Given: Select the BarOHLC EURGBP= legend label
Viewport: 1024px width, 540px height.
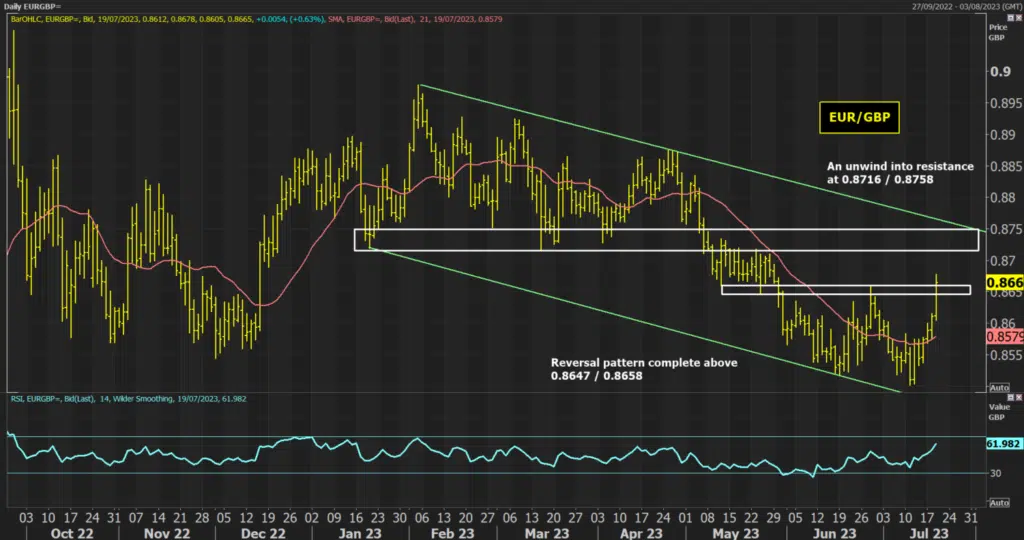Looking at the screenshot, I should (167, 20).
